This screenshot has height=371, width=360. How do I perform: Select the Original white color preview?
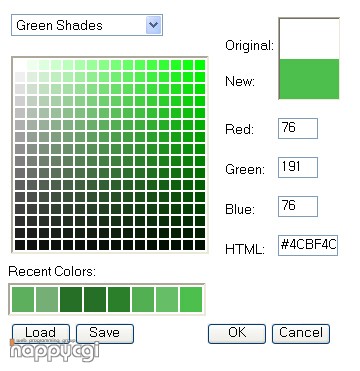[x=309, y=39]
